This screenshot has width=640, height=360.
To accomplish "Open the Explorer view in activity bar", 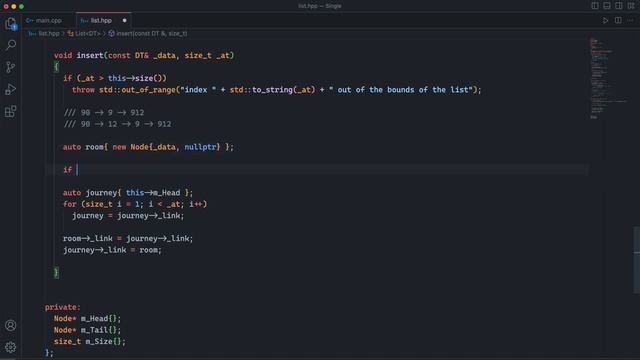I will [x=11, y=24].
